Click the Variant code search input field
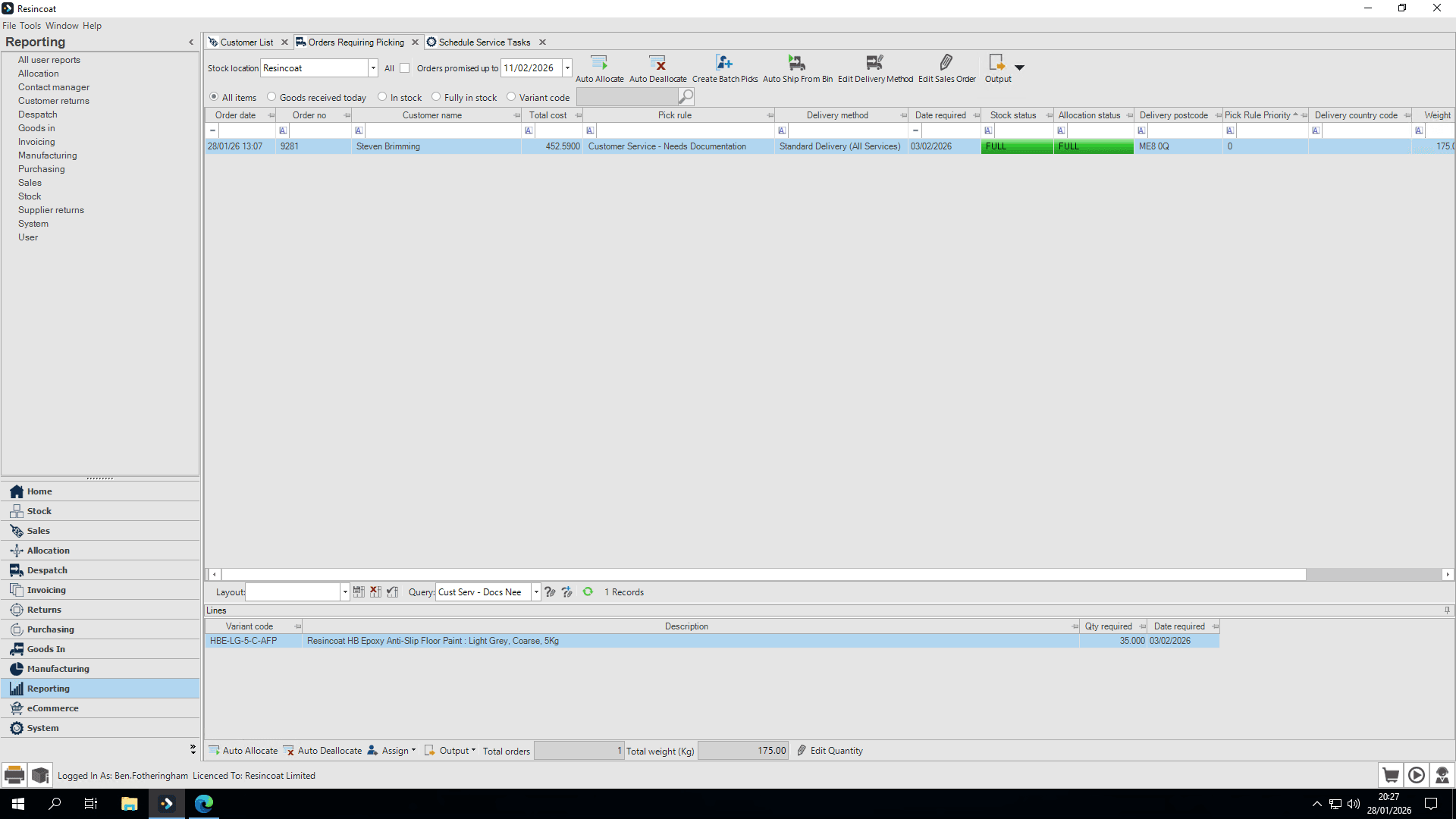Screen dimensions: 1456x819 point(626,96)
